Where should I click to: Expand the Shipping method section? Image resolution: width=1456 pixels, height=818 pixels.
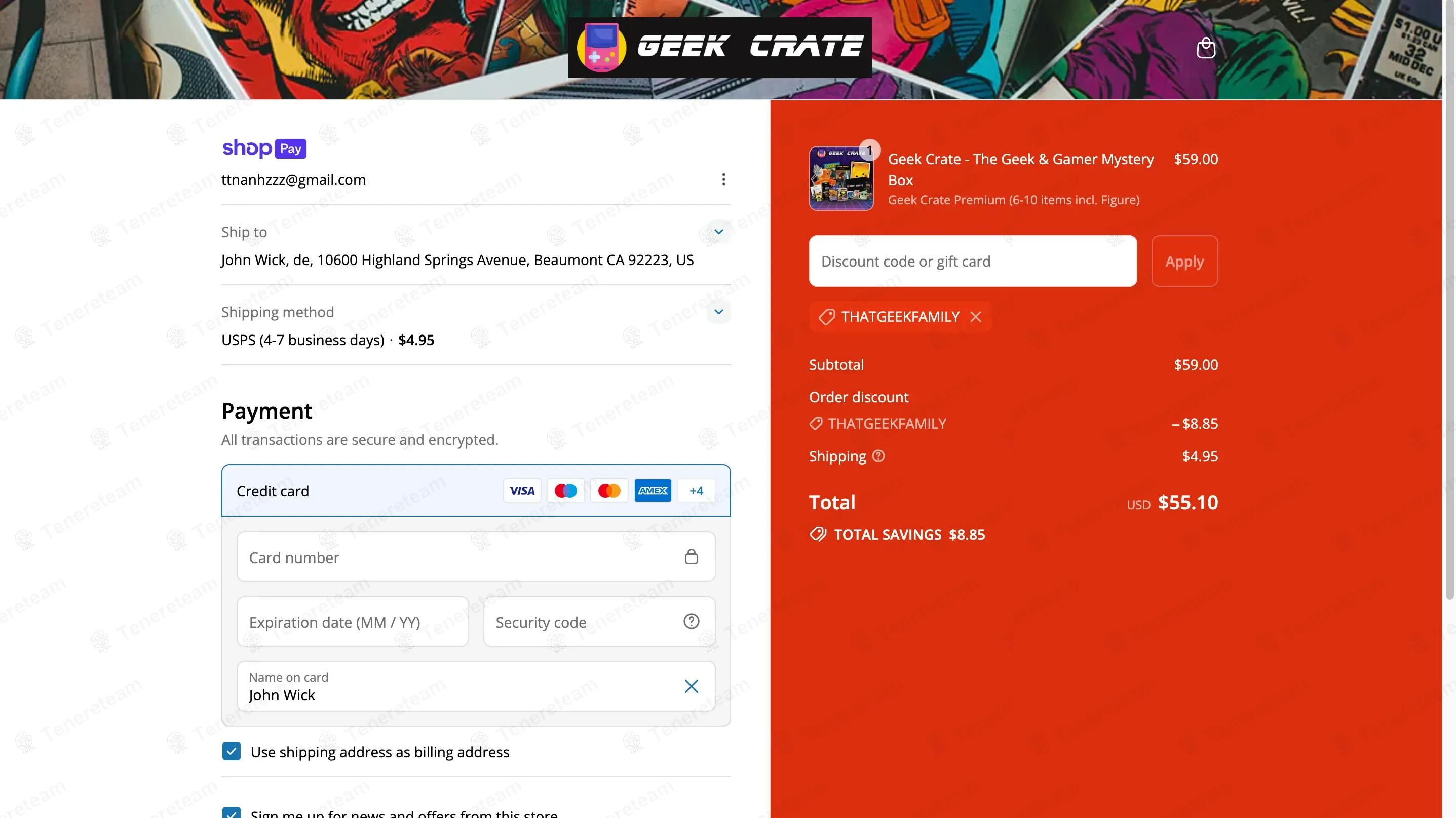pyautogui.click(x=718, y=312)
